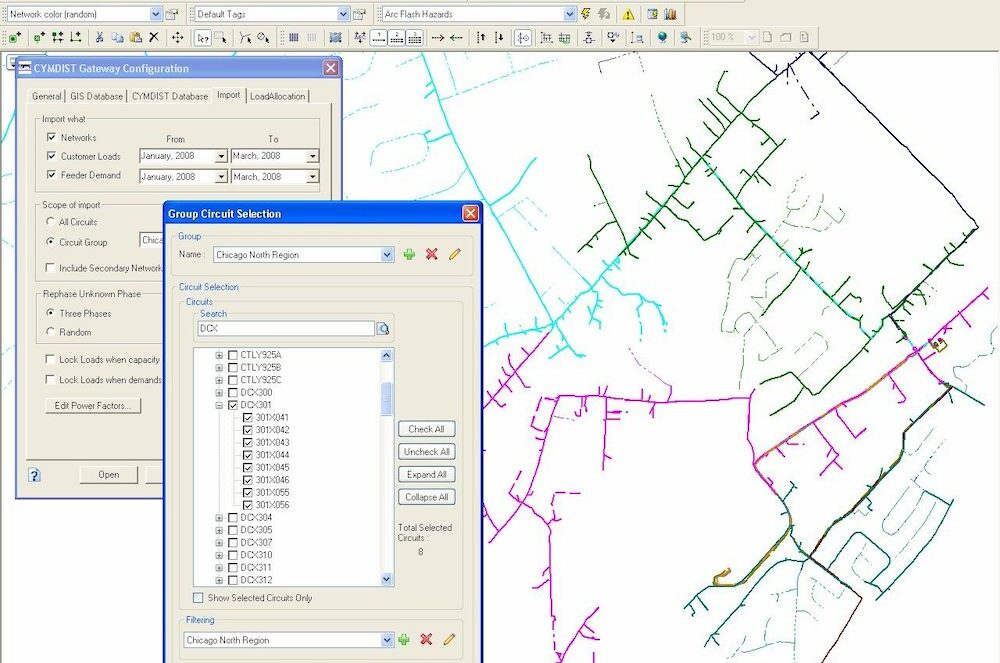Enable Show Selected Circuits Only checkbox

pyautogui.click(x=198, y=598)
